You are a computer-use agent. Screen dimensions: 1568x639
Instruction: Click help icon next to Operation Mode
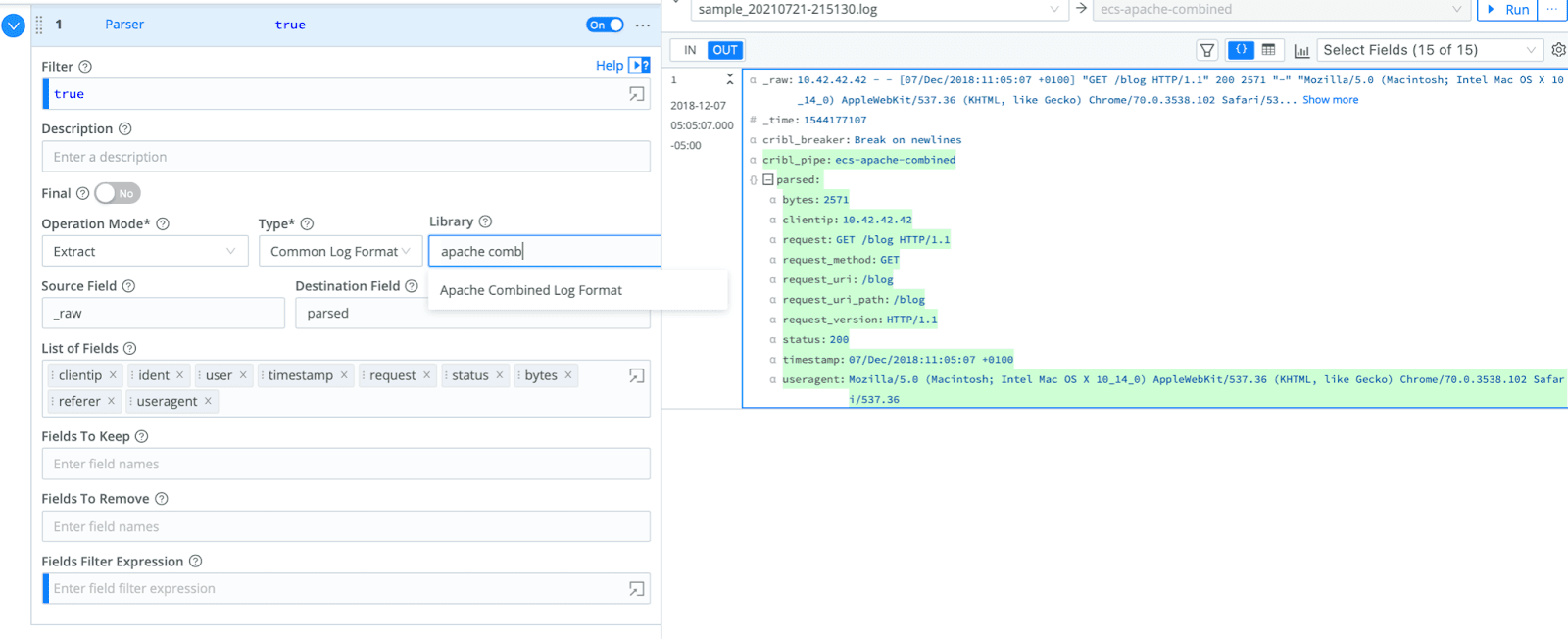163,224
